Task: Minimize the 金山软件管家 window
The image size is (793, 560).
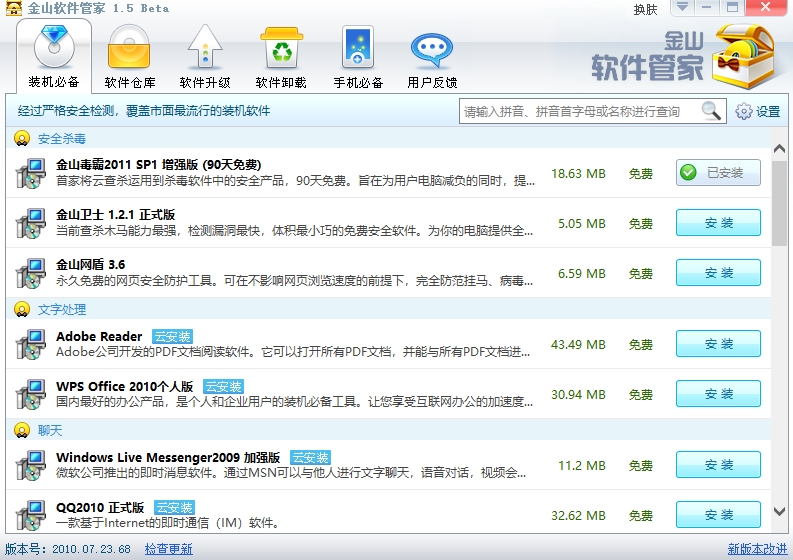Action: pyautogui.click(x=707, y=7)
